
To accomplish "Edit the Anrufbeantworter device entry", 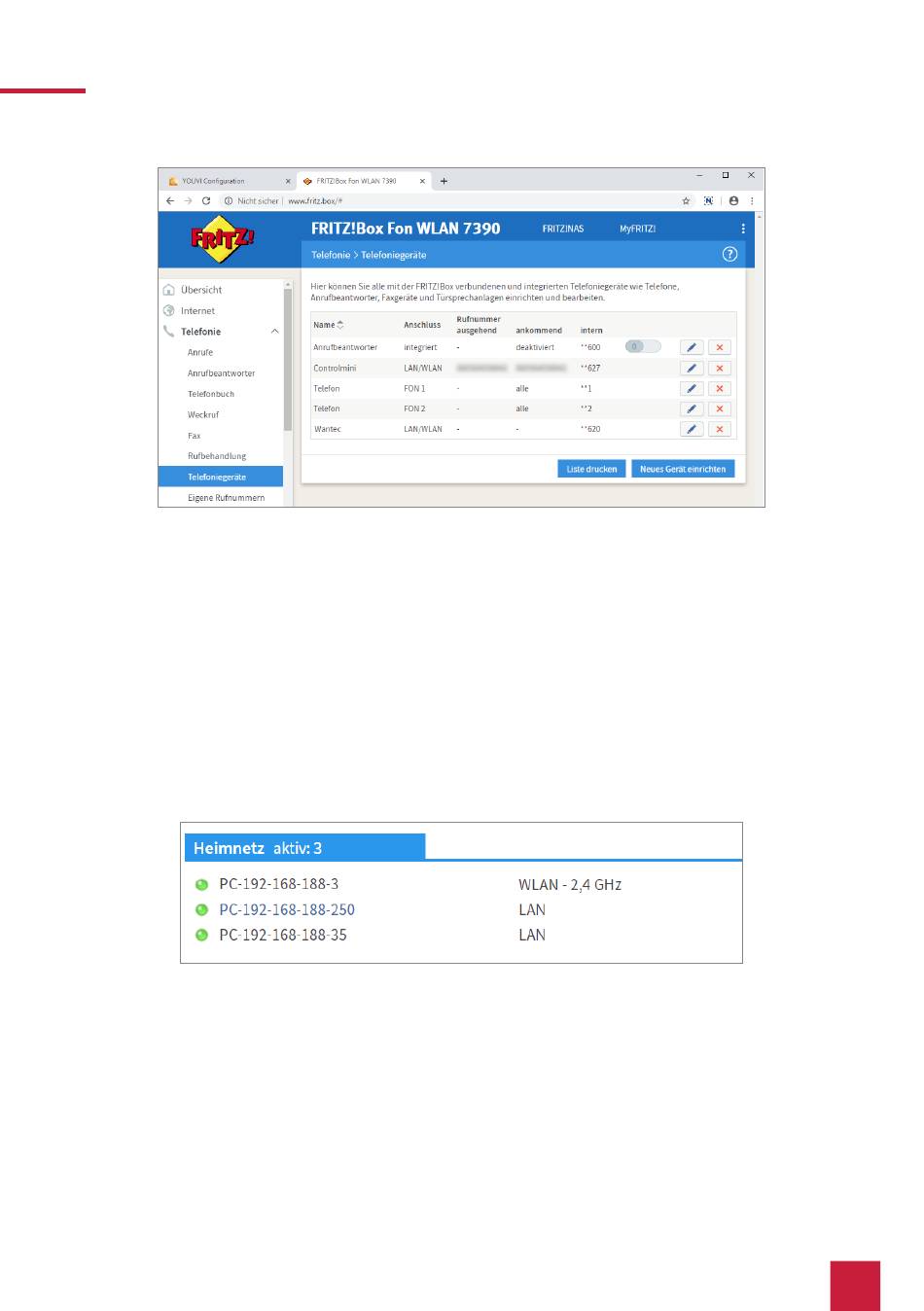I will point(692,347).
